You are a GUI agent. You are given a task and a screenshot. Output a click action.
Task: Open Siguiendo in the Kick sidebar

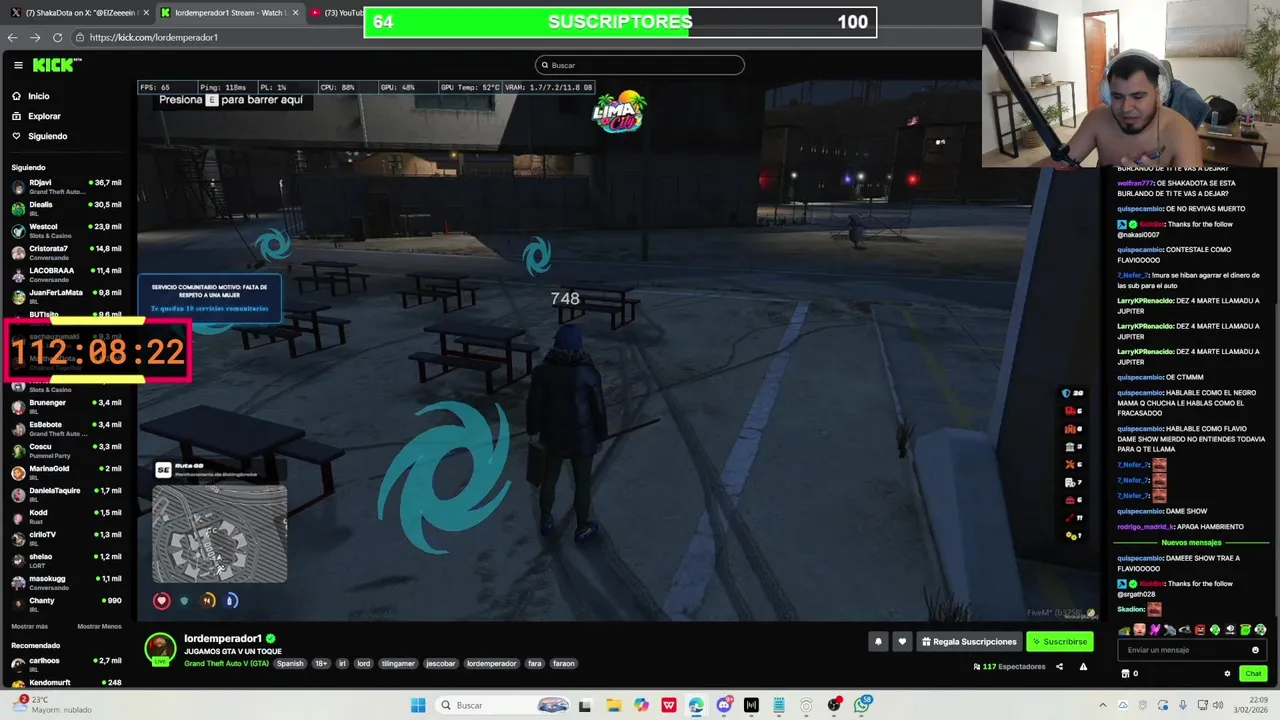pyautogui.click(x=47, y=136)
